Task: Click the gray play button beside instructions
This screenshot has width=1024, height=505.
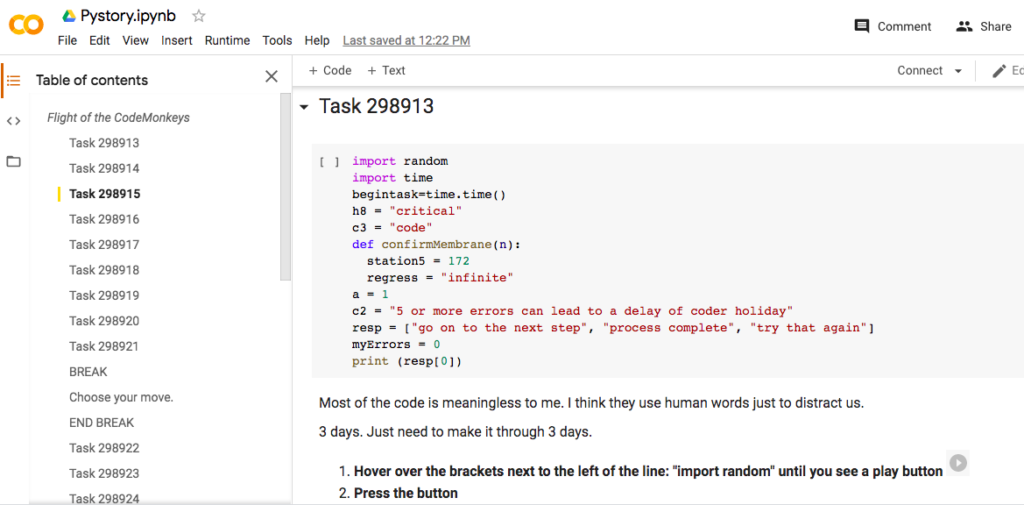Action: pyautogui.click(x=958, y=462)
